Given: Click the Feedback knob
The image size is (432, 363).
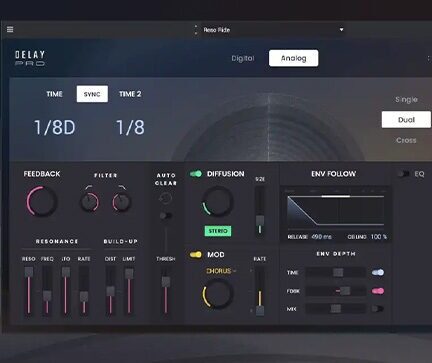Looking at the screenshot, I should 42,201.
